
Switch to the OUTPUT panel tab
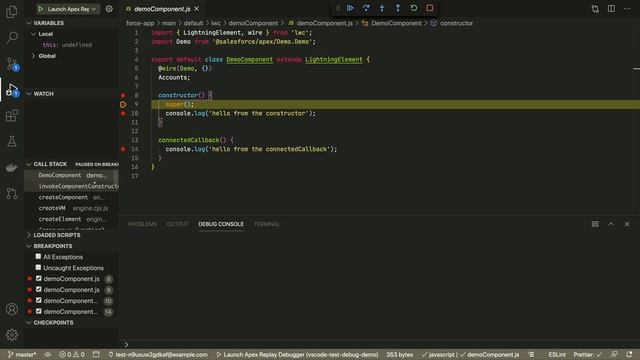pos(178,224)
